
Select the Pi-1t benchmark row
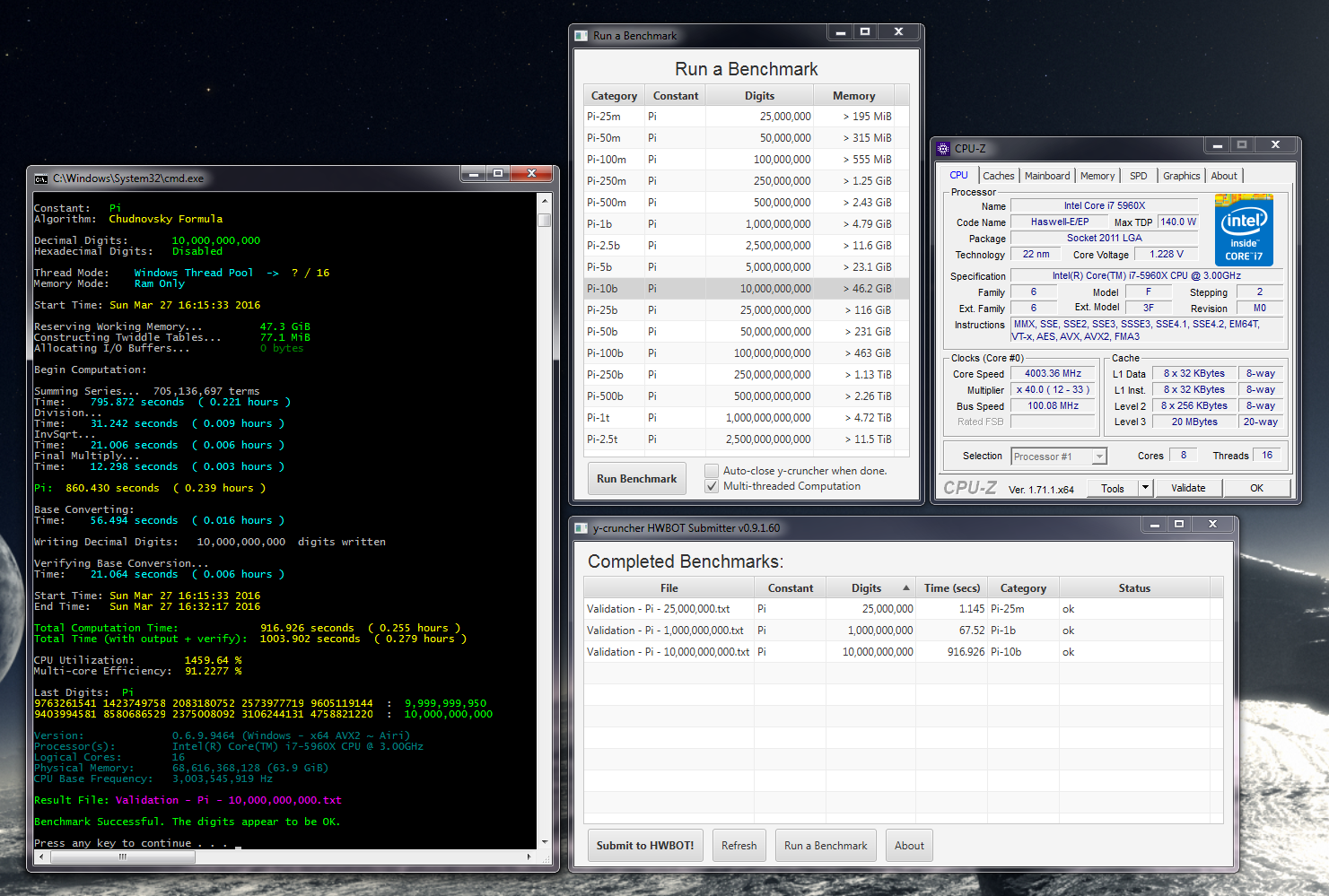(x=746, y=418)
